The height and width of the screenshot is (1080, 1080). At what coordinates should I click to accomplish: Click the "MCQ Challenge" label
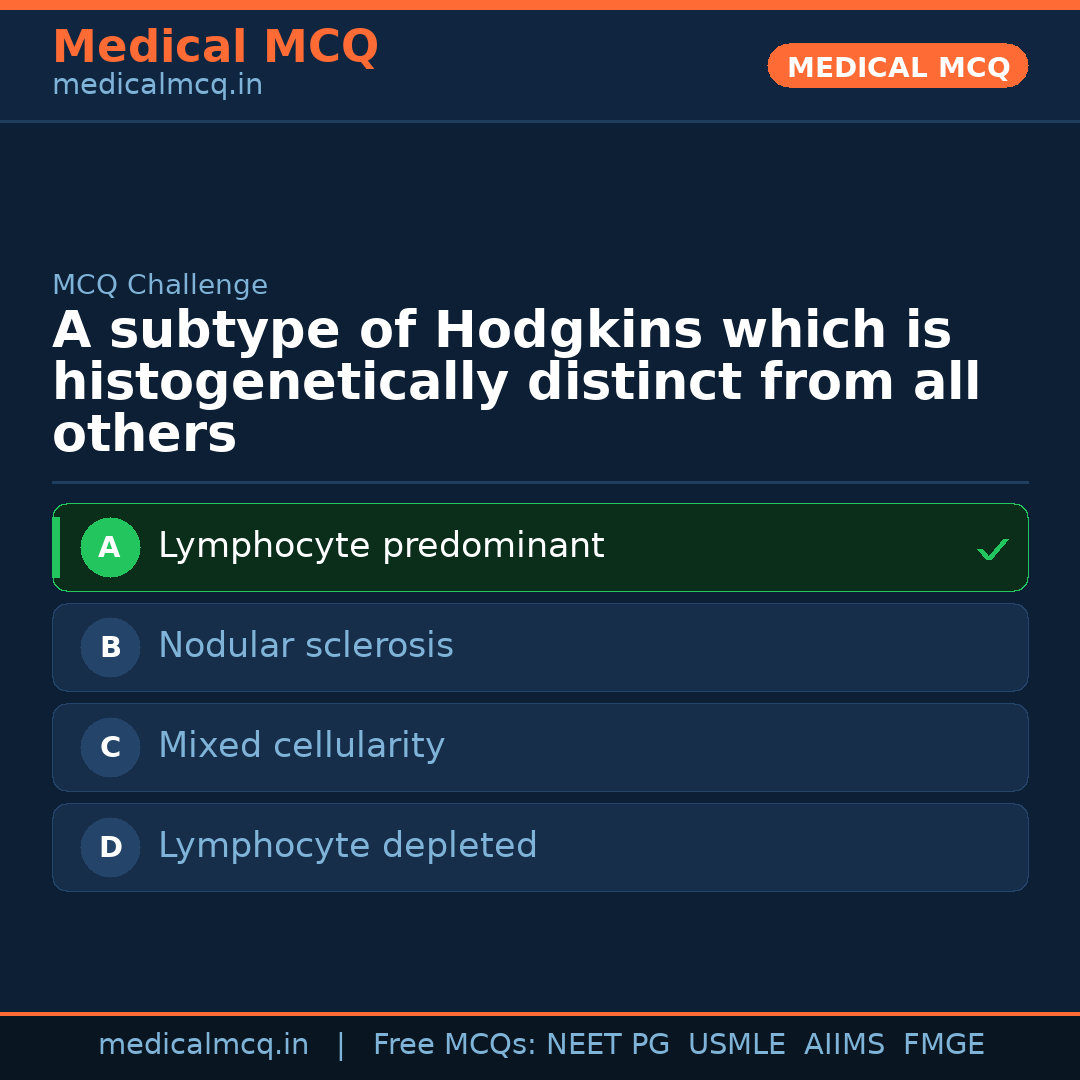click(160, 285)
